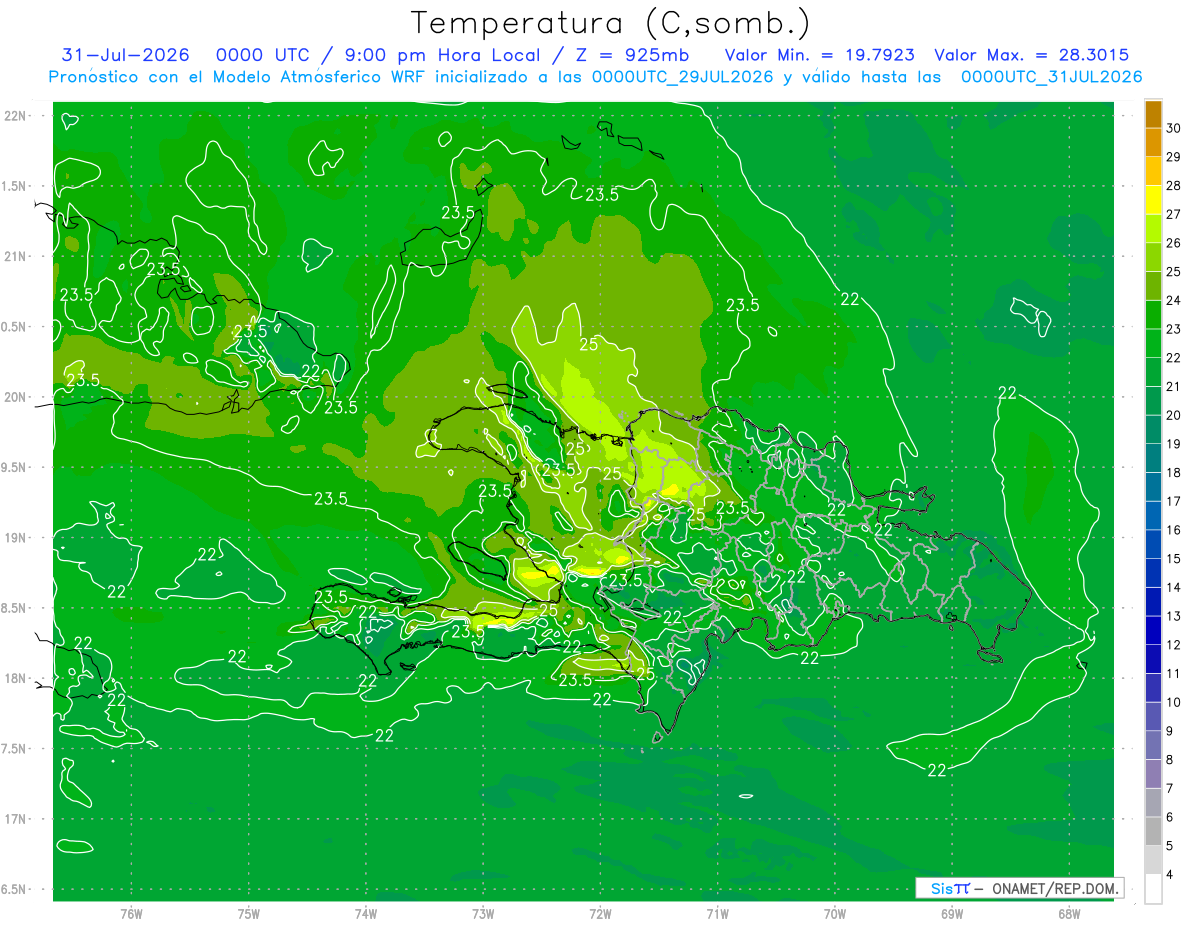Pick the yellow swatch between legend 27 and 28
This screenshot has height=927, width=1200.
pyautogui.click(x=1153, y=200)
